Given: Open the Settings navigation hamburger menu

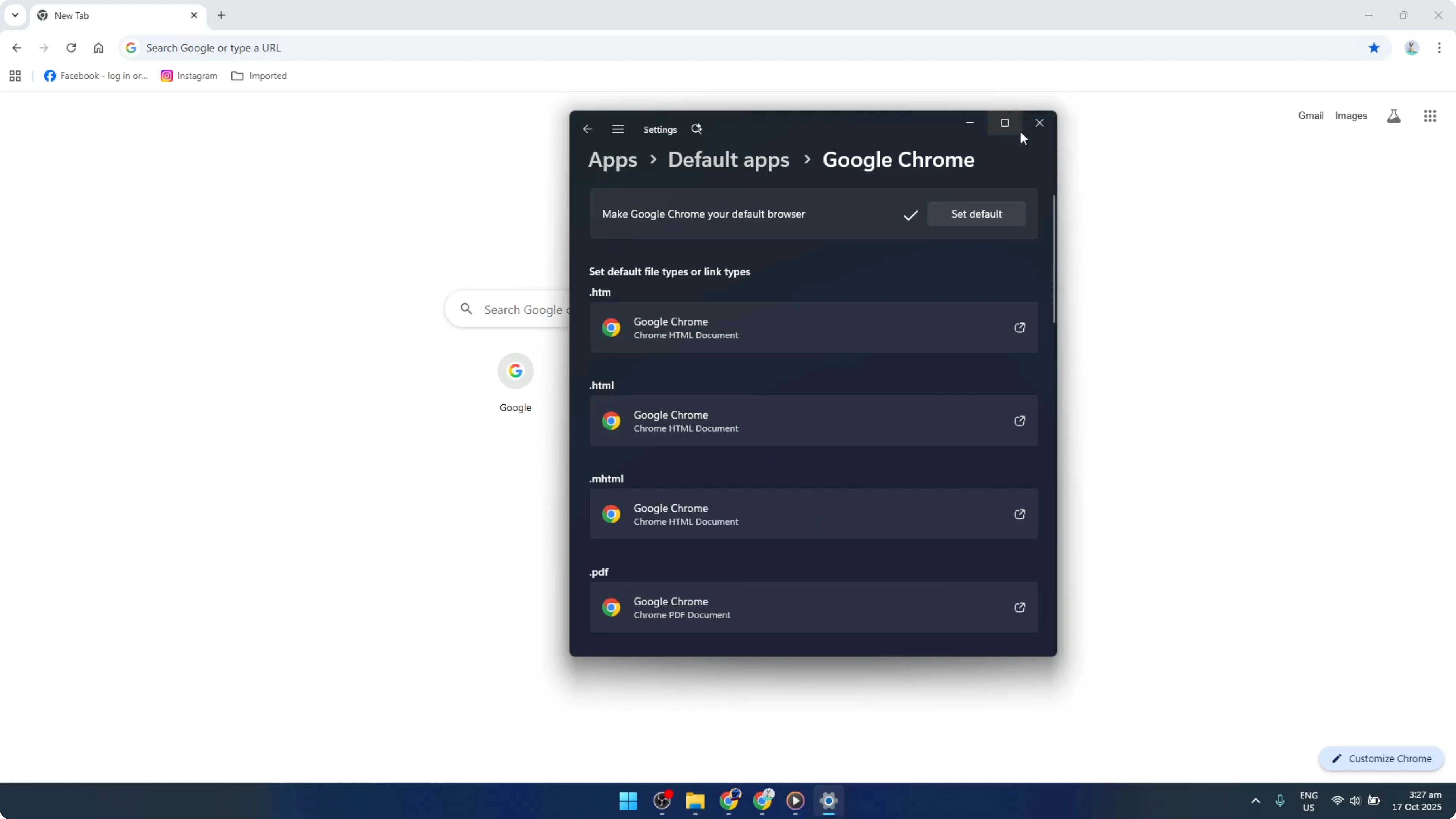Looking at the screenshot, I should click(x=618, y=129).
